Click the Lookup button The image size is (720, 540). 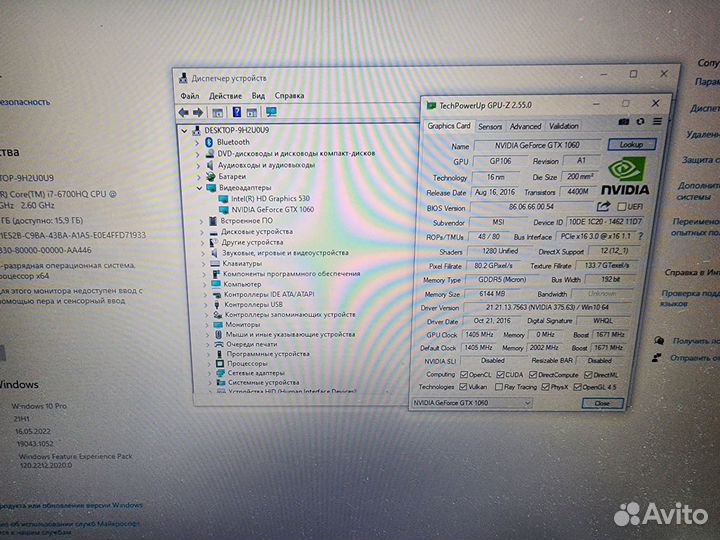pyautogui.click(x=631, y=144)
